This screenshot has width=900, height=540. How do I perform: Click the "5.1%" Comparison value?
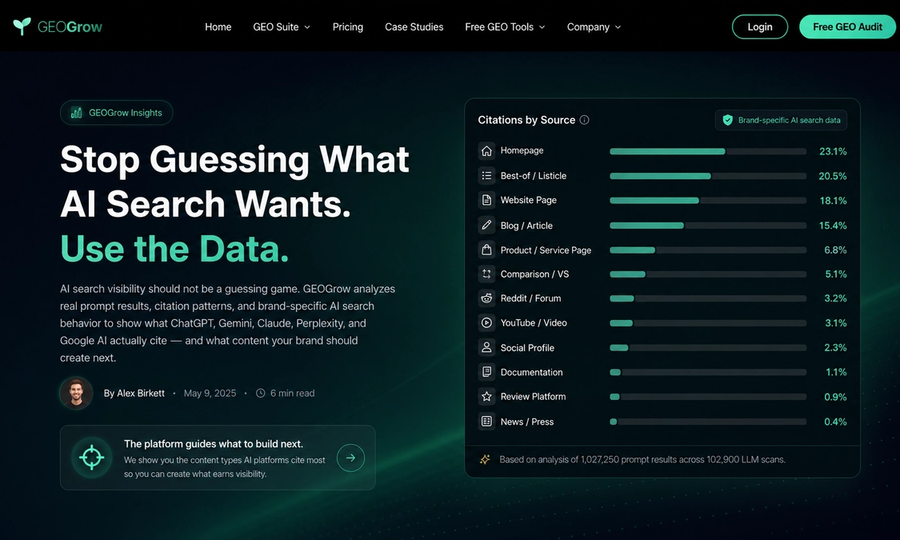coord(836,274)
